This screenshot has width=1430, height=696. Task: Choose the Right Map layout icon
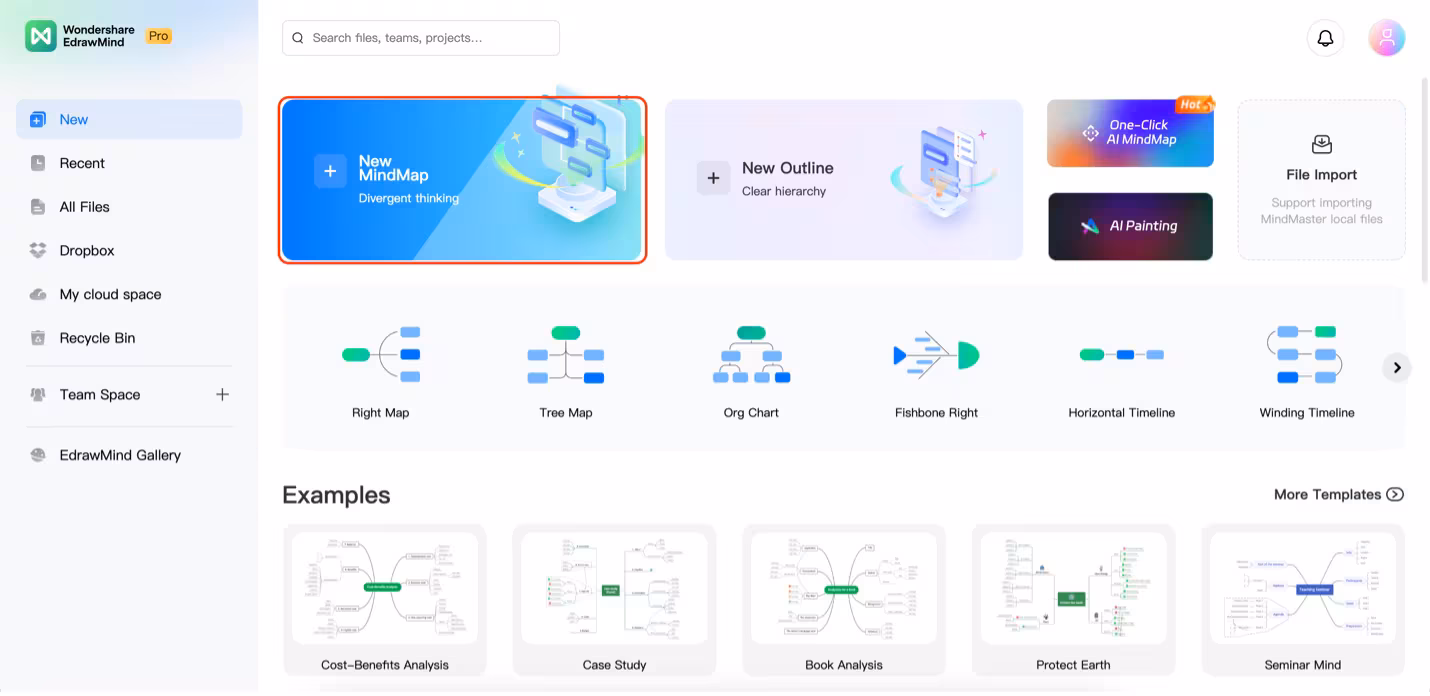pos(381,354)
